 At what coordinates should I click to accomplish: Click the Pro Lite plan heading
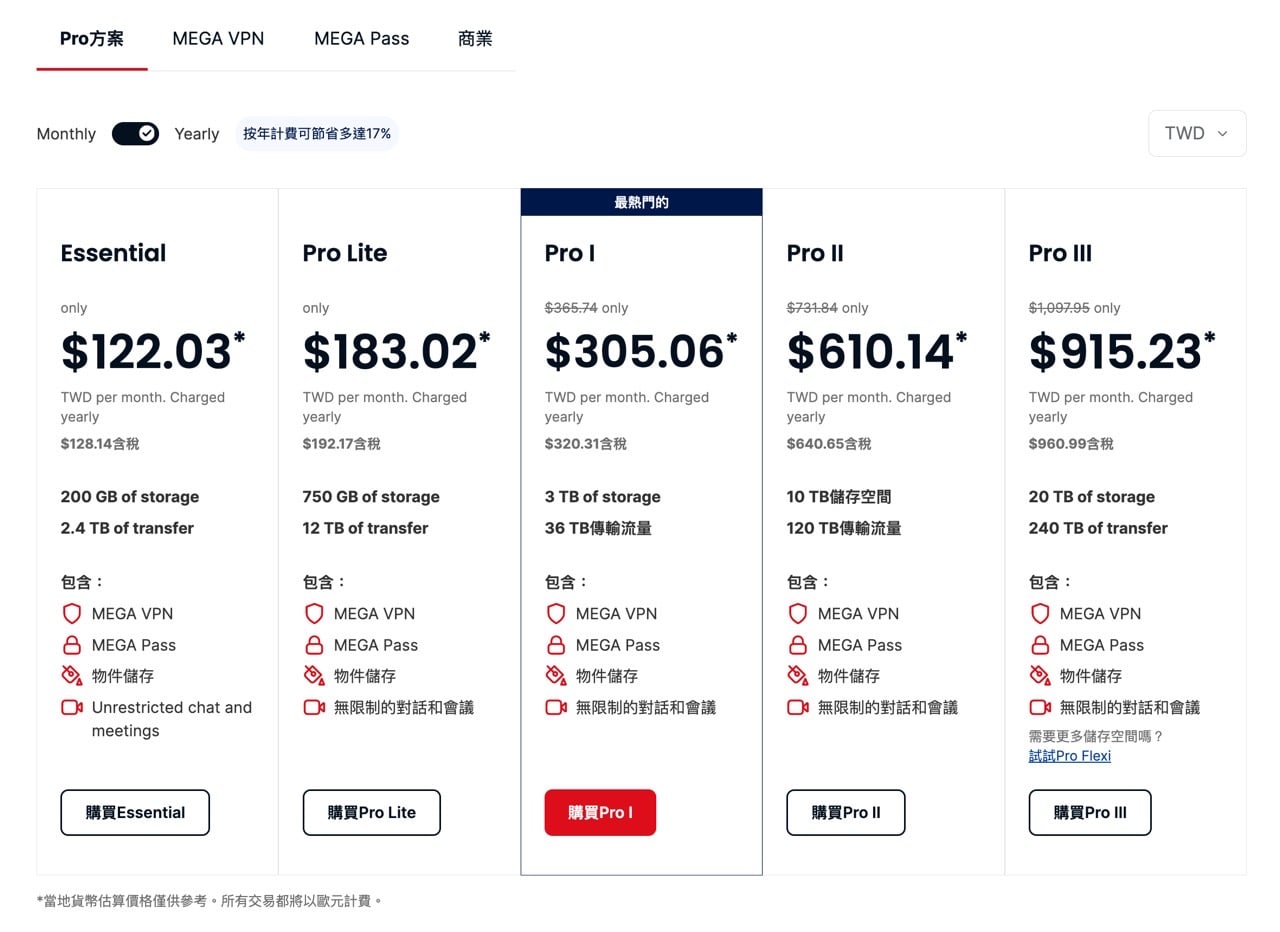(344, 253)
